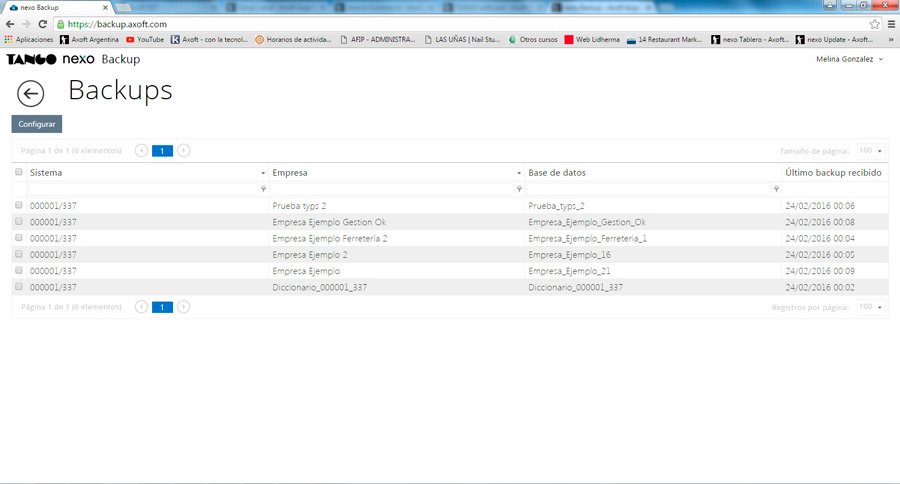Select page 1 in top pager
The height and width of the screenshot is (484, 900).
162,151
